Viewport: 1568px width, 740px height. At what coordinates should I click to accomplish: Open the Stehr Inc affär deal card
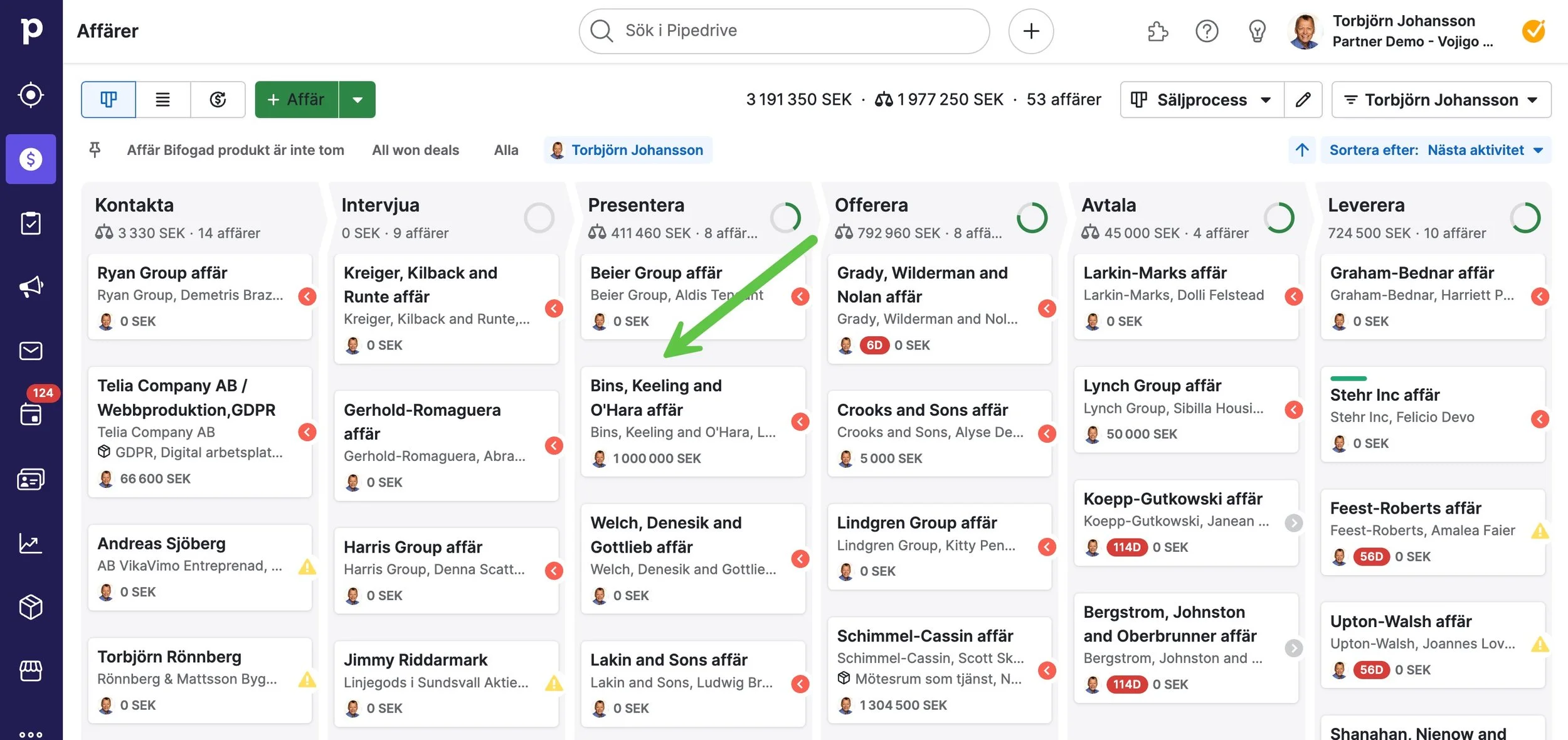point(1424,414)
